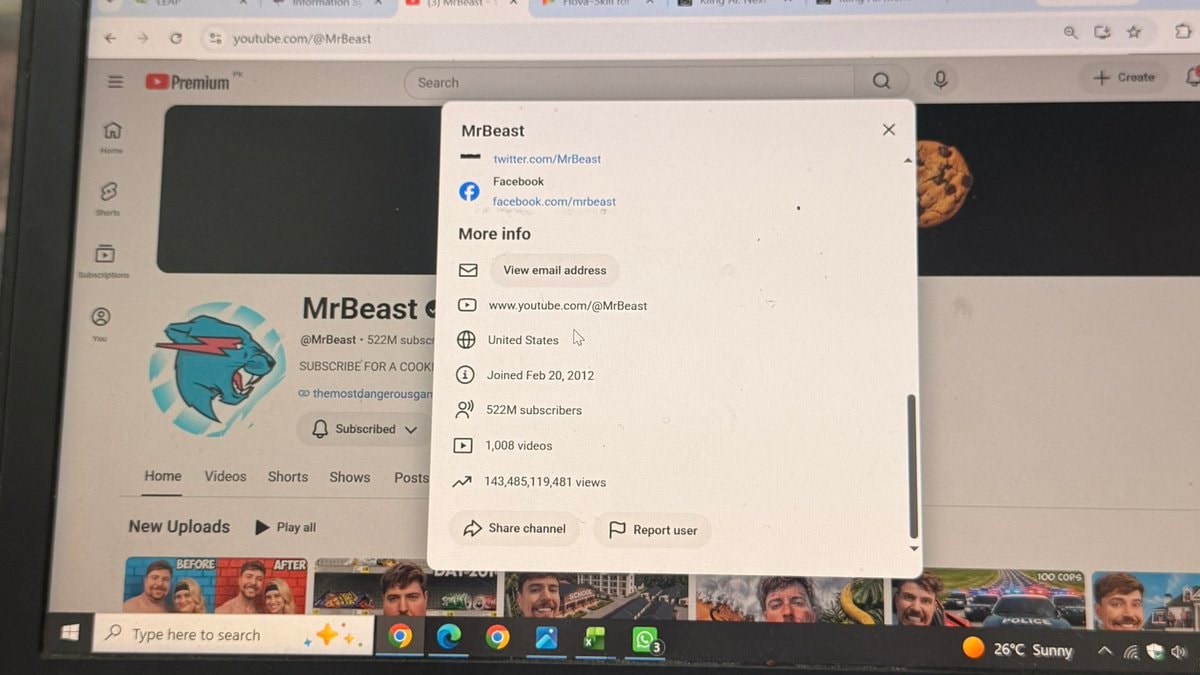Click the Create button
This screenshot has width=1200, height=675.
click(x=1123, y=77)
